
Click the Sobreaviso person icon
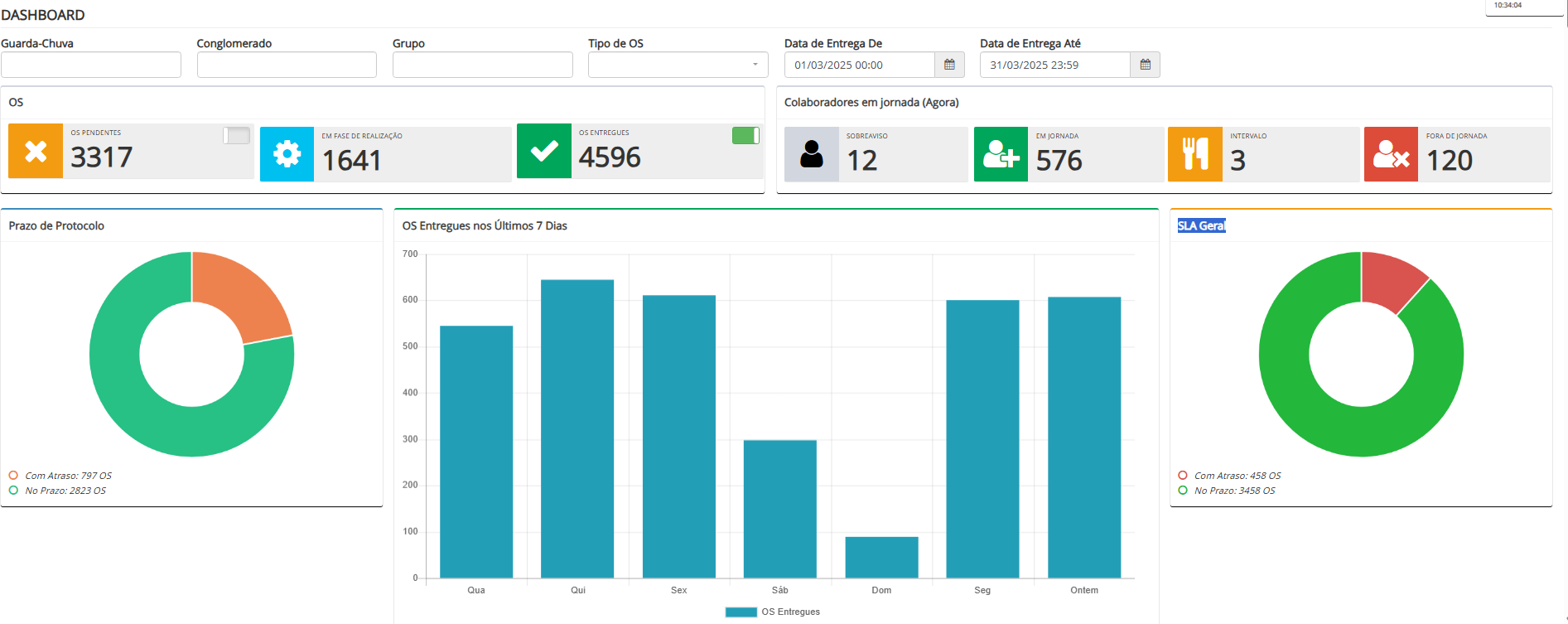click(x=812, y=154)
